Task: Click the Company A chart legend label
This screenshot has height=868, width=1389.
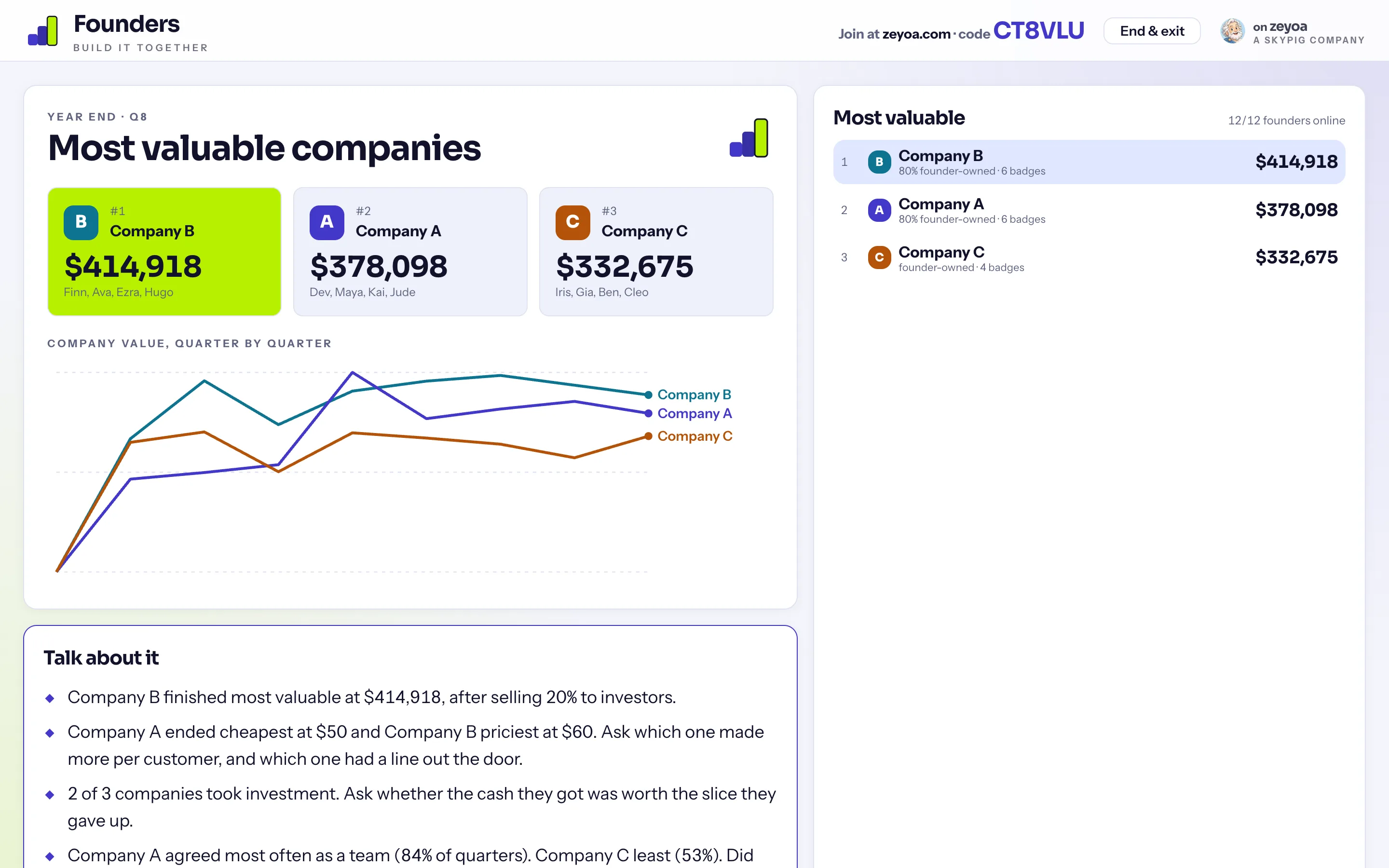Action: coord(694,413)
